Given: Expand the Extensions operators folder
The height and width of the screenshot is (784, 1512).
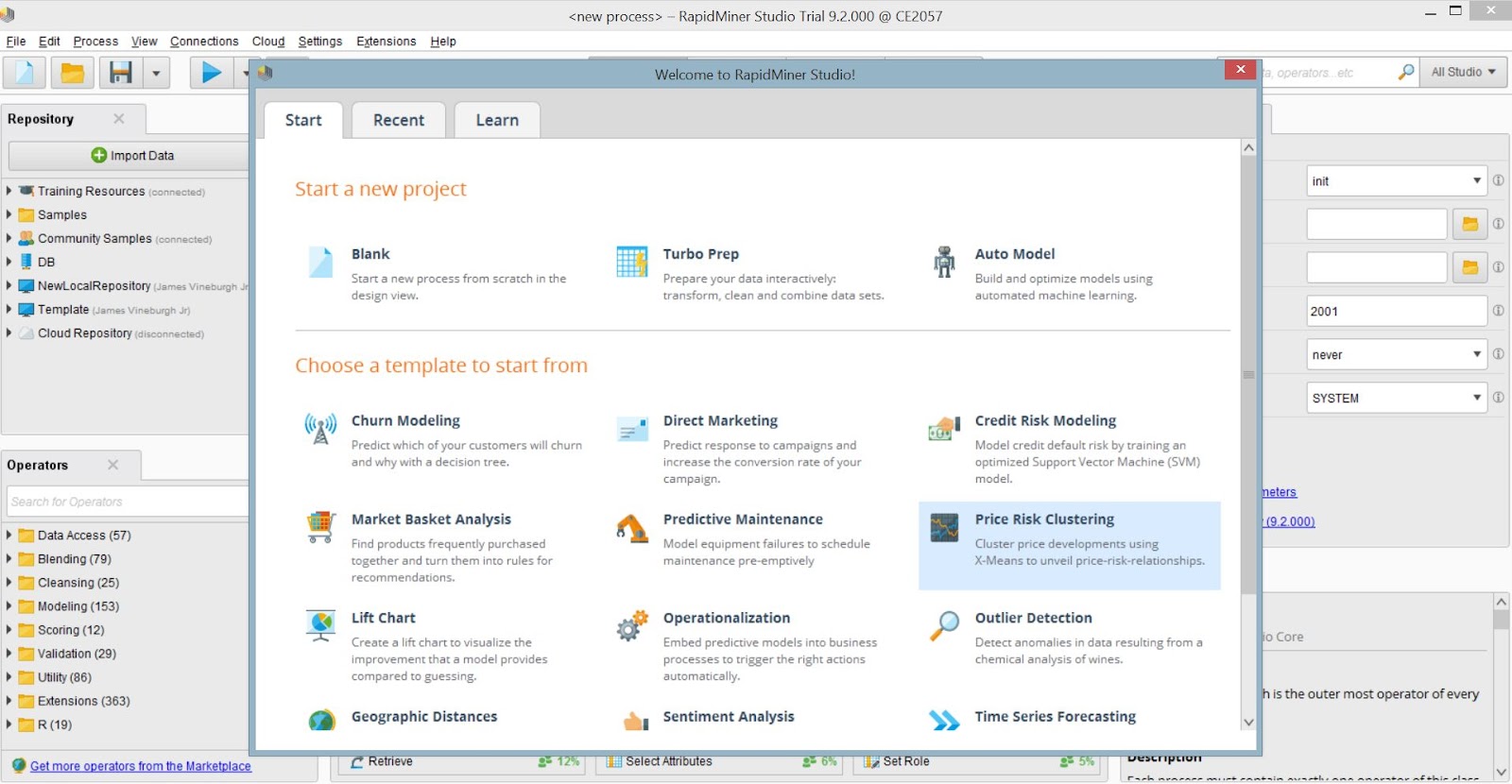Looking at the screenshot, I should (x=9, y=700).
